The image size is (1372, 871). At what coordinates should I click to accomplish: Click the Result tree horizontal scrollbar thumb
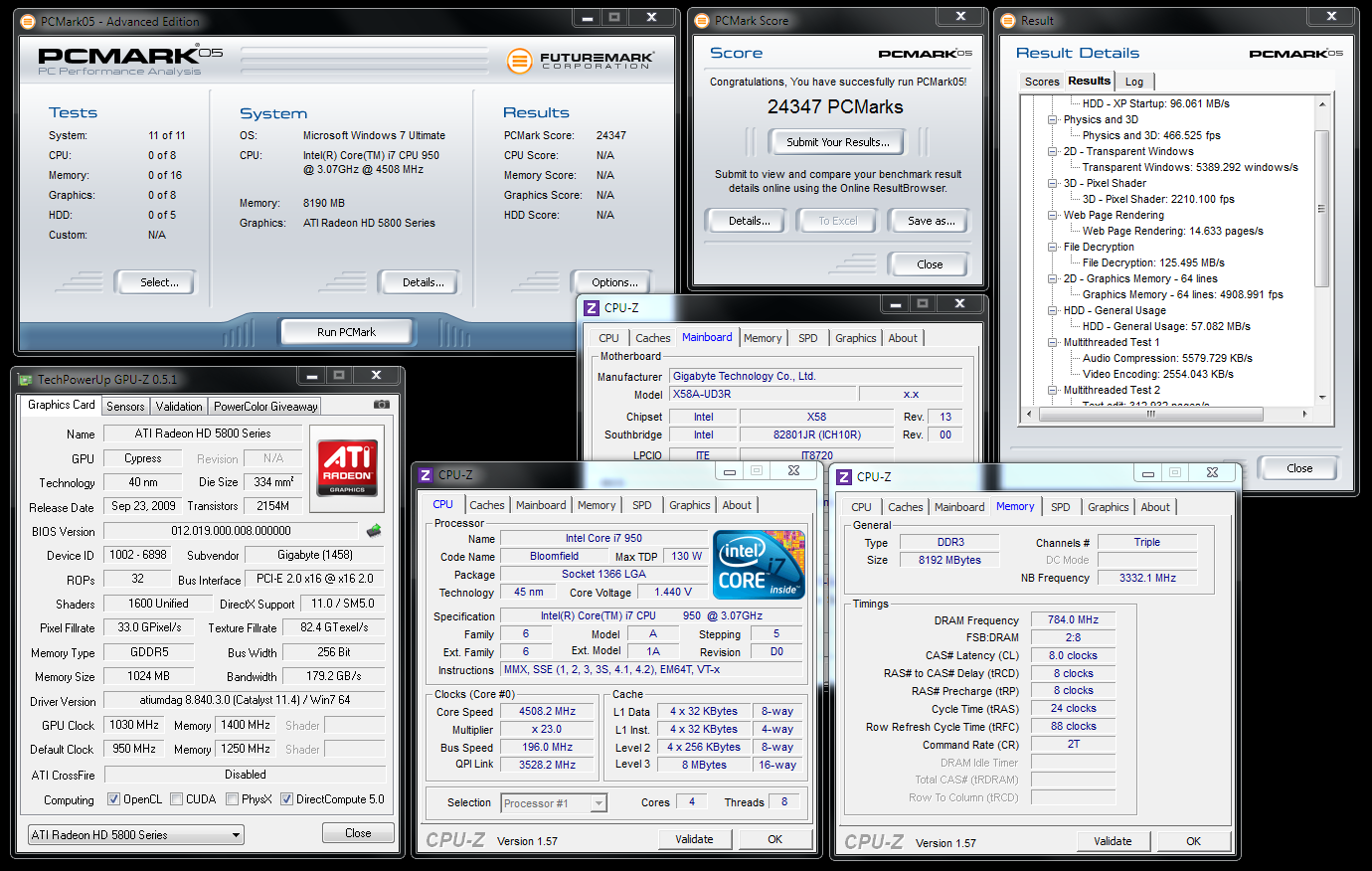point(1150,414)
